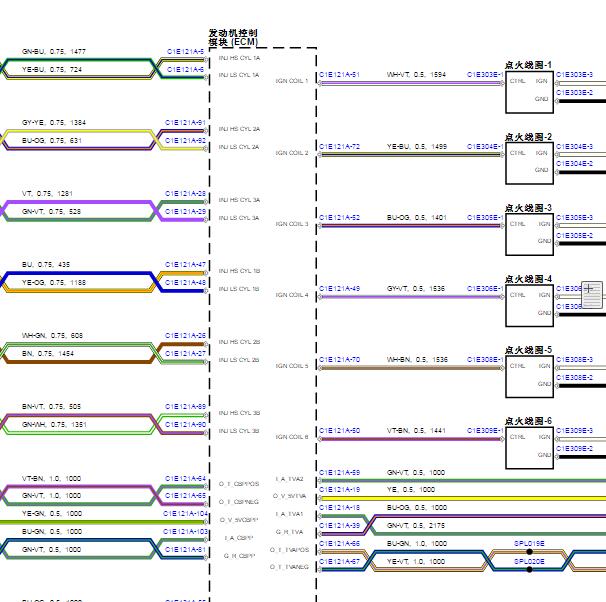Click wire label YE-BU, 0.75, 724
Image resolution: width=606 pixels, height=602 pixels.
tap(52, 70)
